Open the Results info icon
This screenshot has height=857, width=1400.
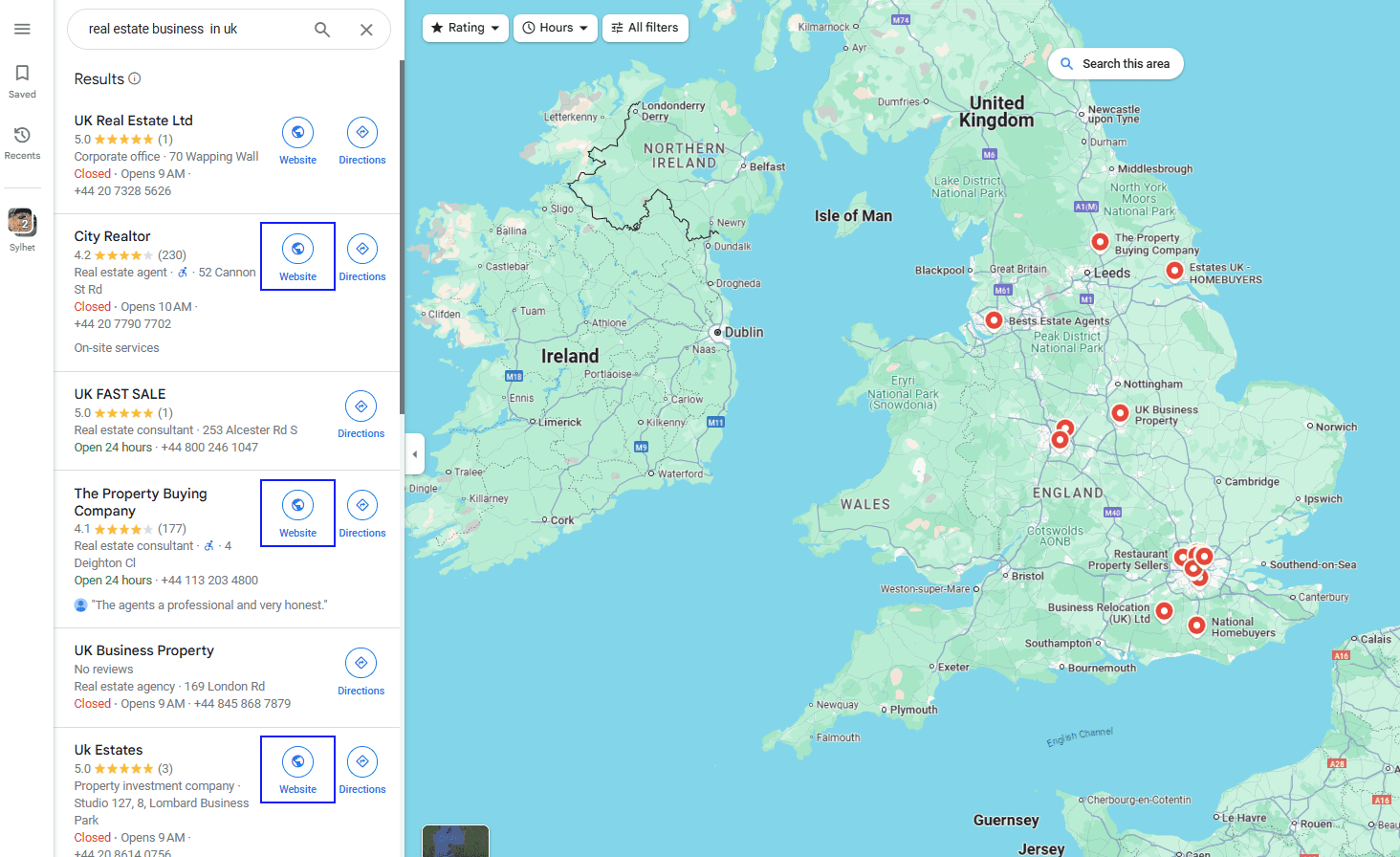coord(135,78)
